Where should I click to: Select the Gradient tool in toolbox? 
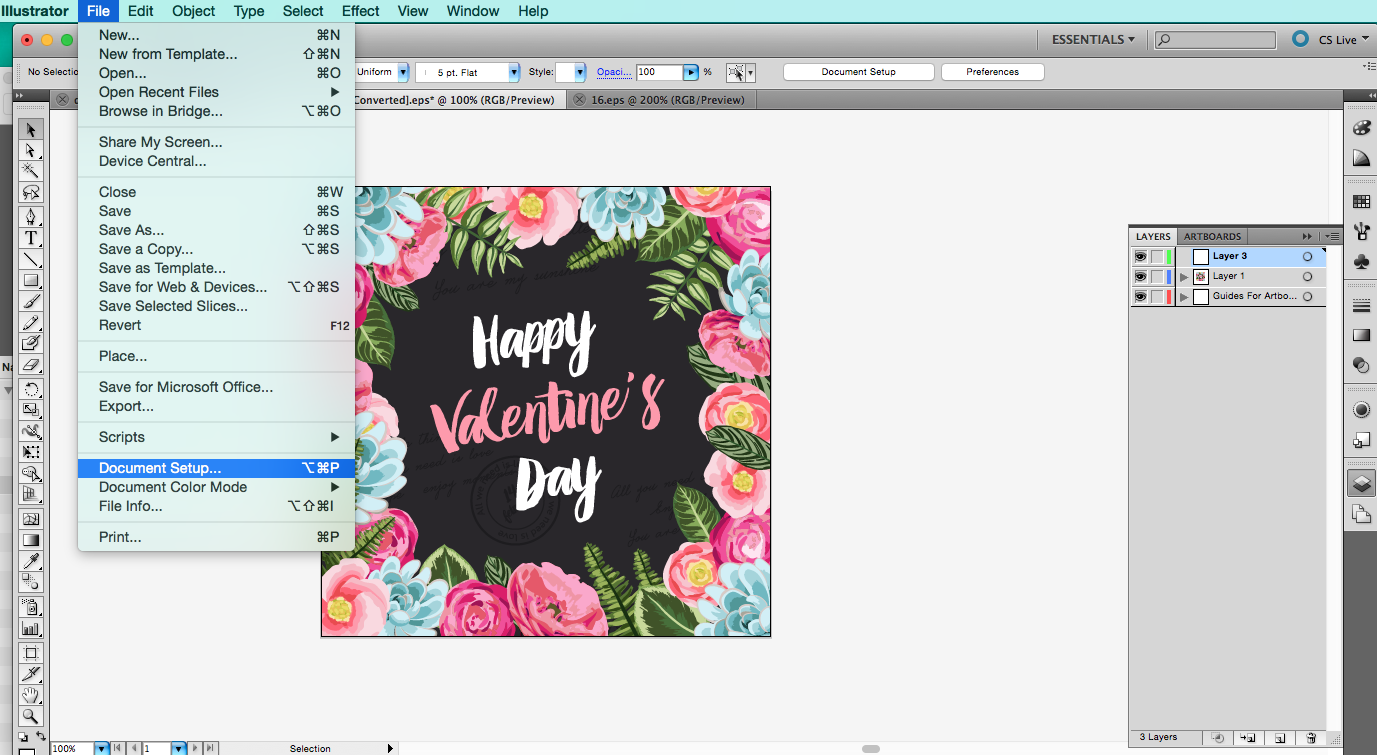31,540
